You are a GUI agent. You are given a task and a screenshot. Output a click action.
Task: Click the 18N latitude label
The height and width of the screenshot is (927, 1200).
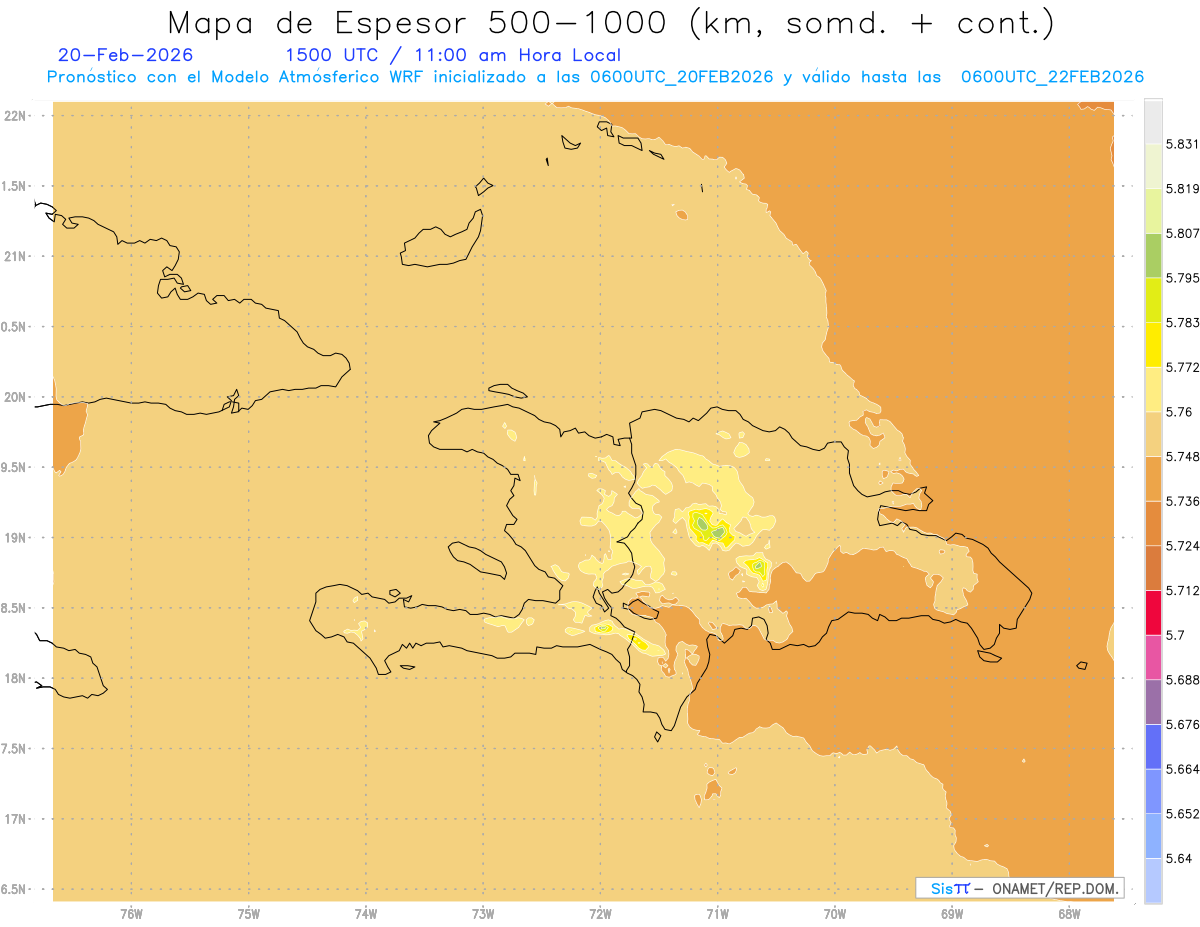tap(15, 679)
